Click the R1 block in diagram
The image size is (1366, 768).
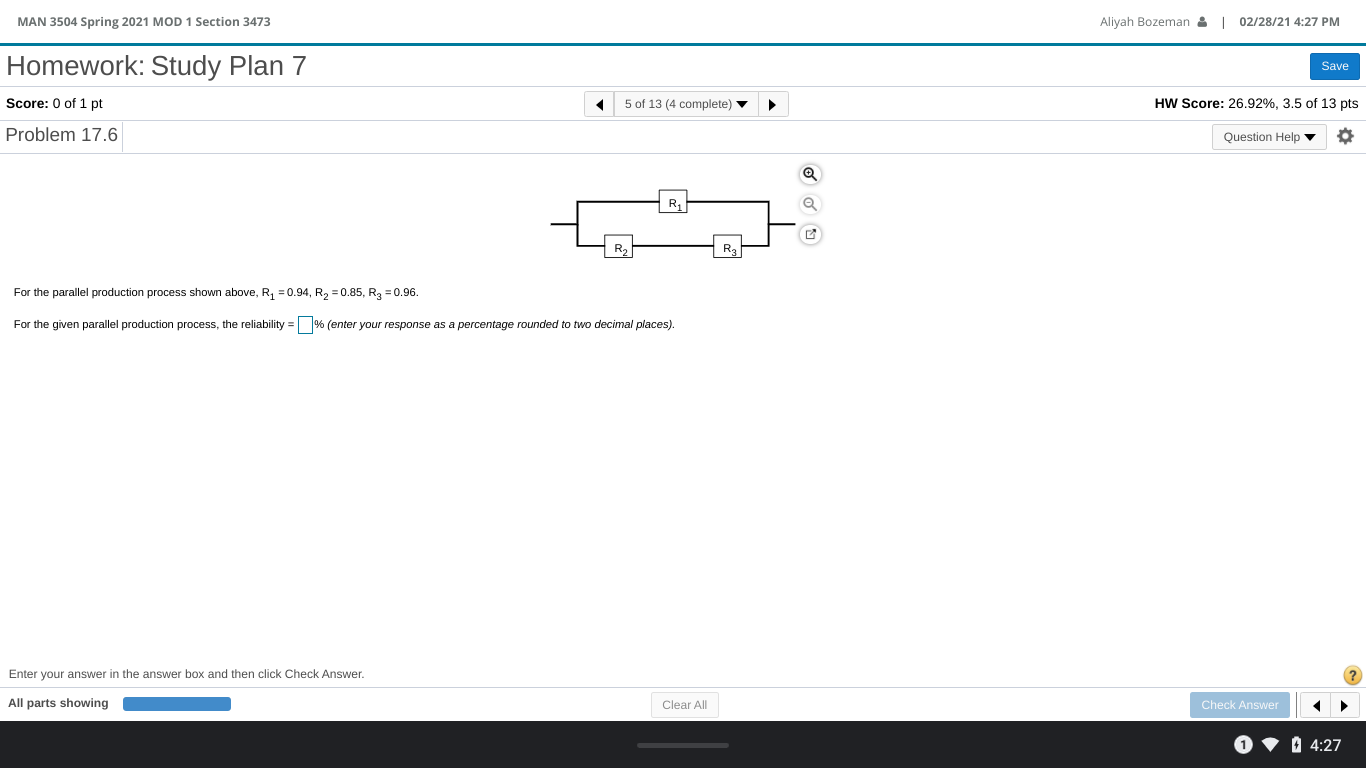[x=673, y=201]
